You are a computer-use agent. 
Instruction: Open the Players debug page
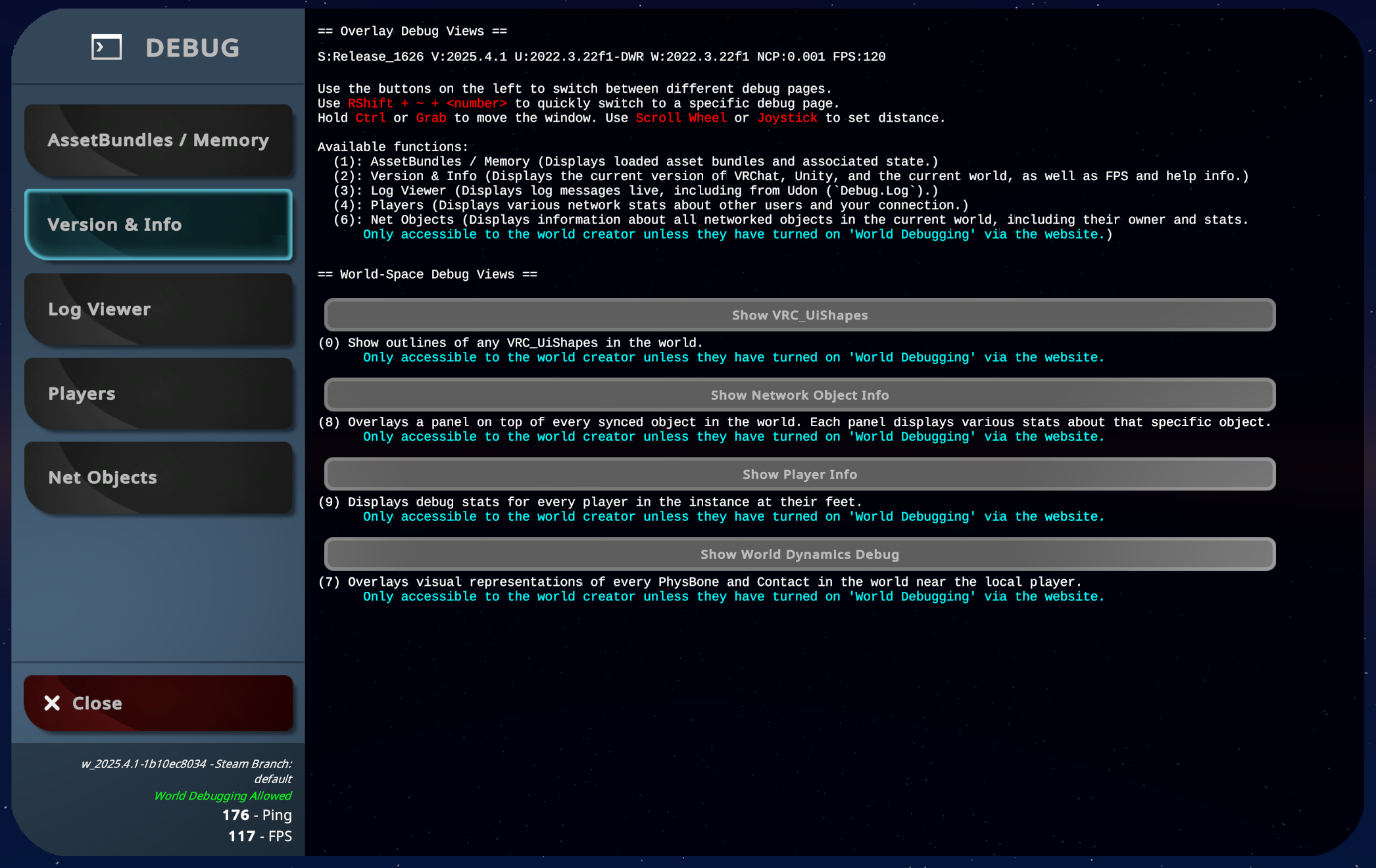(x=158, y=393)
